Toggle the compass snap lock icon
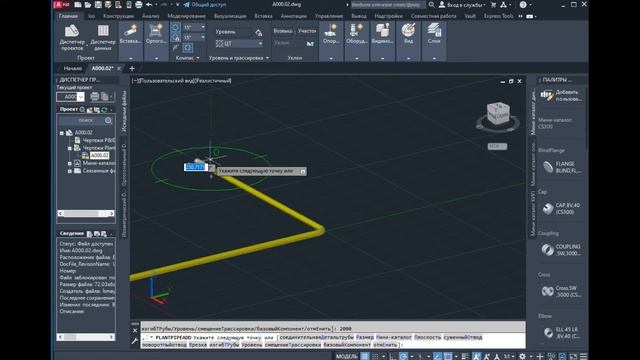This screenshot has width=640, height=360. tap(176, 38)
